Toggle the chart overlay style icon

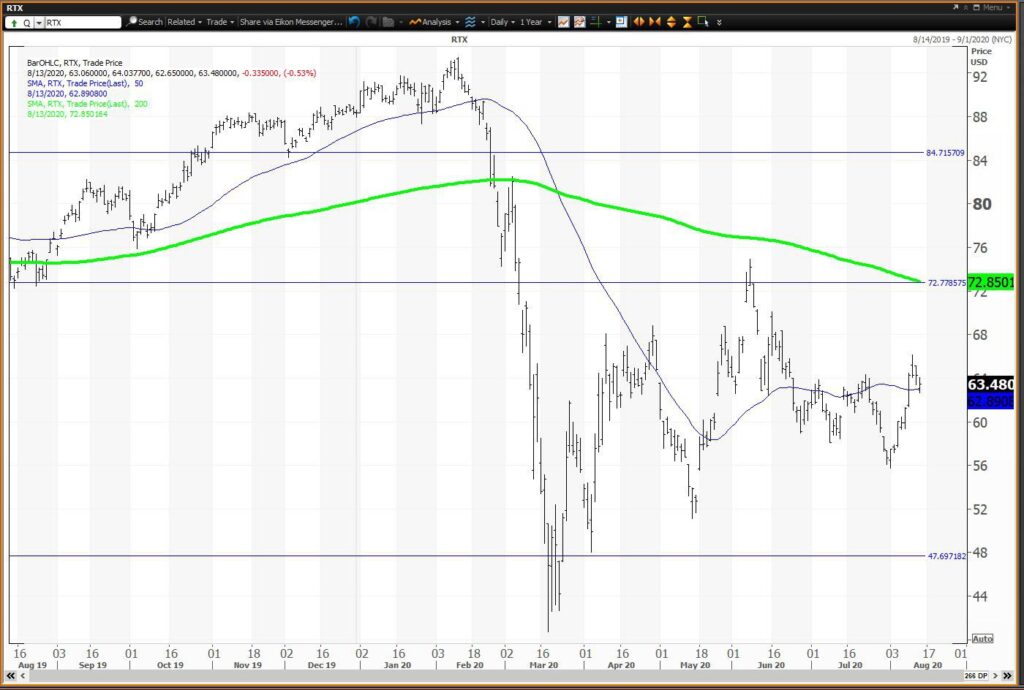579,22
